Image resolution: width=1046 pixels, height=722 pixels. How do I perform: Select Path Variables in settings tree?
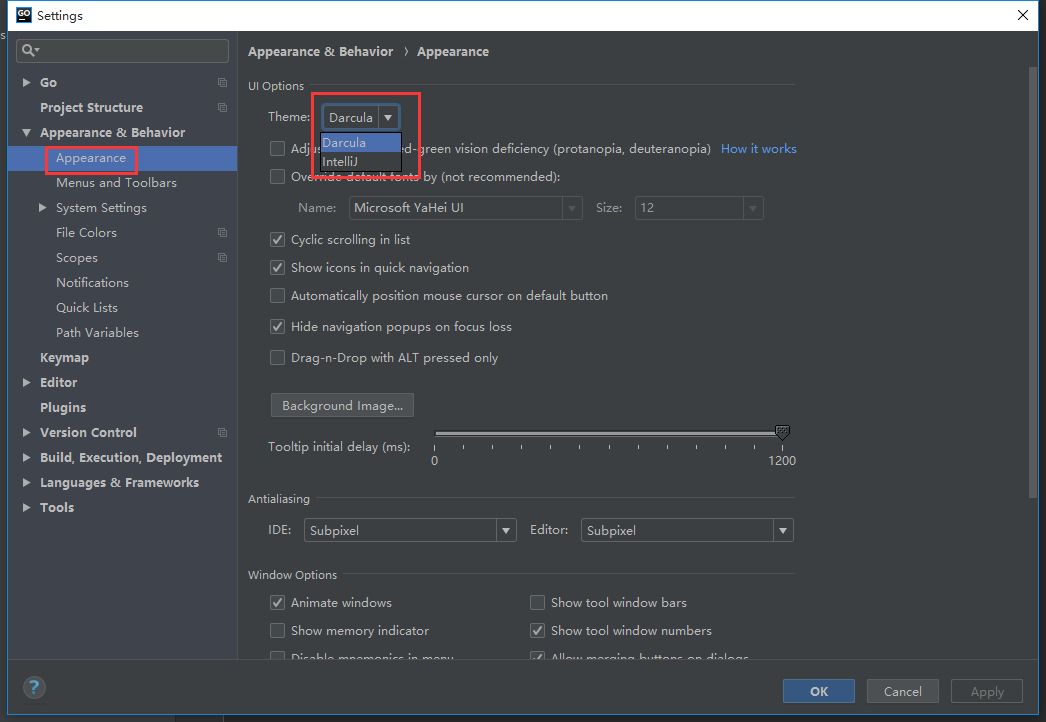click(97, 333)
